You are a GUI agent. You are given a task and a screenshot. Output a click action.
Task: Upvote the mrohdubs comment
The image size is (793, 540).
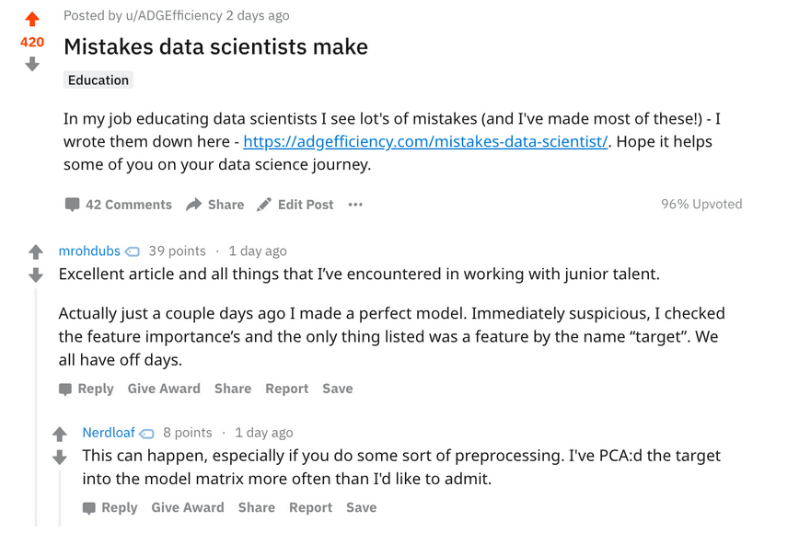(36, 251)
